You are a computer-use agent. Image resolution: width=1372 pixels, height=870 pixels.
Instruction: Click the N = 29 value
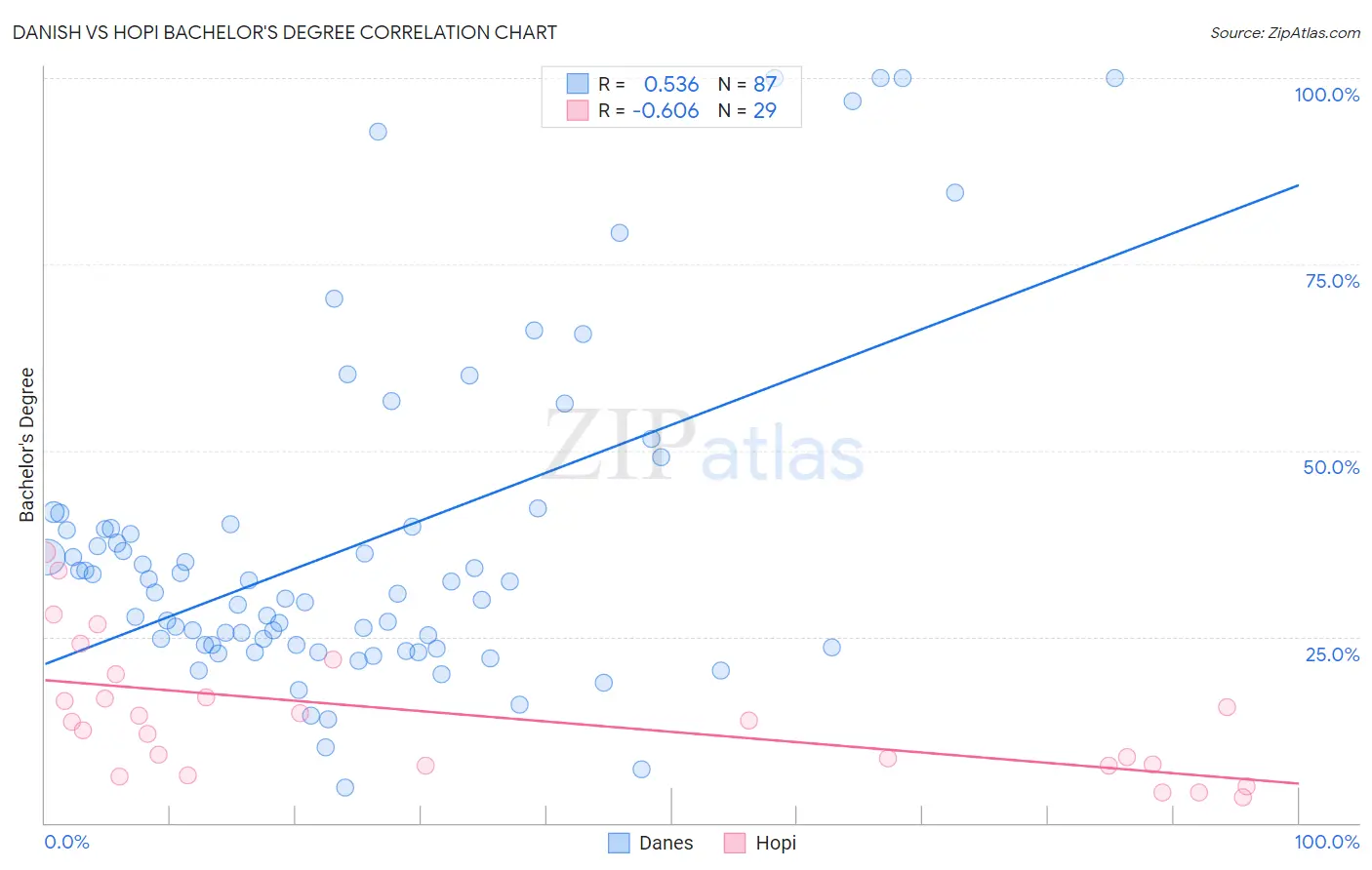(747, 110)
